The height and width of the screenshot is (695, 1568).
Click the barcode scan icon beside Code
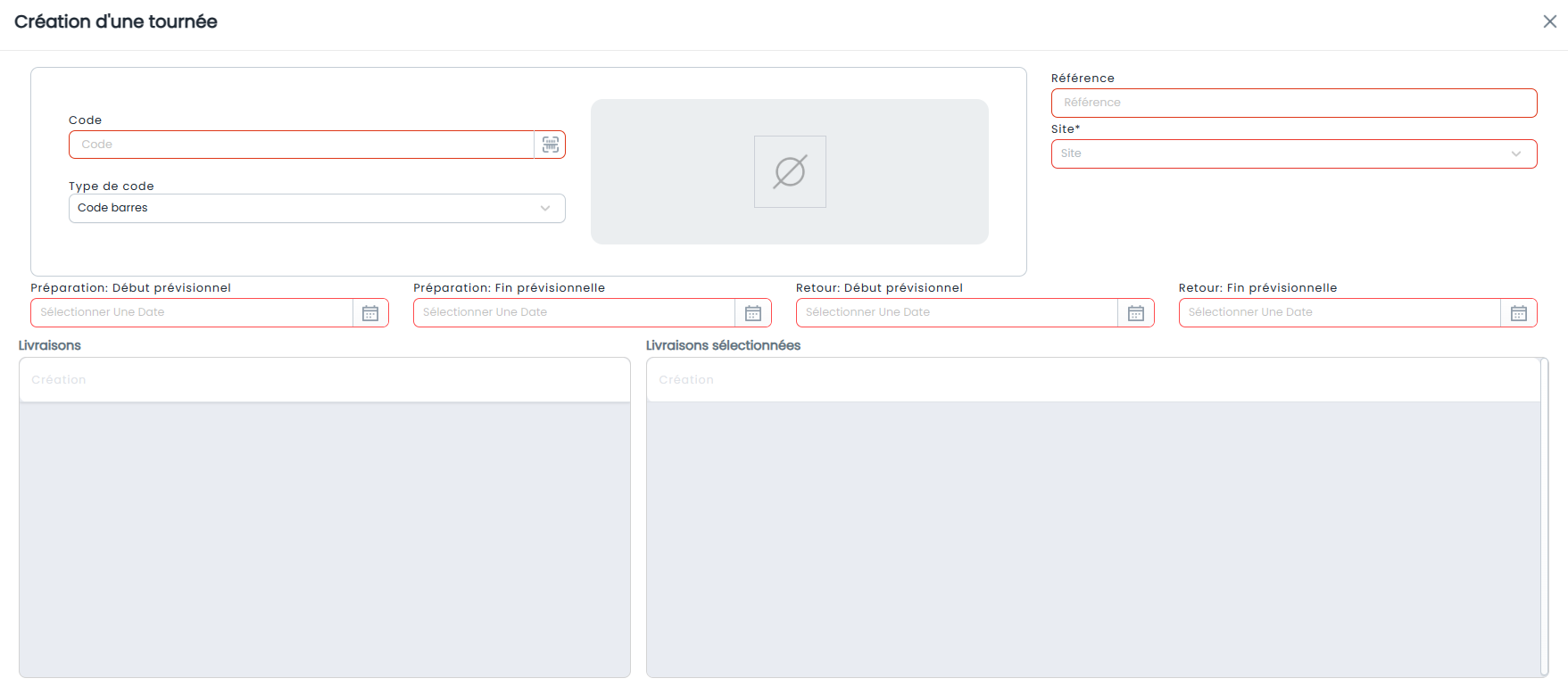pyautogui.click(x=551, y=145)
